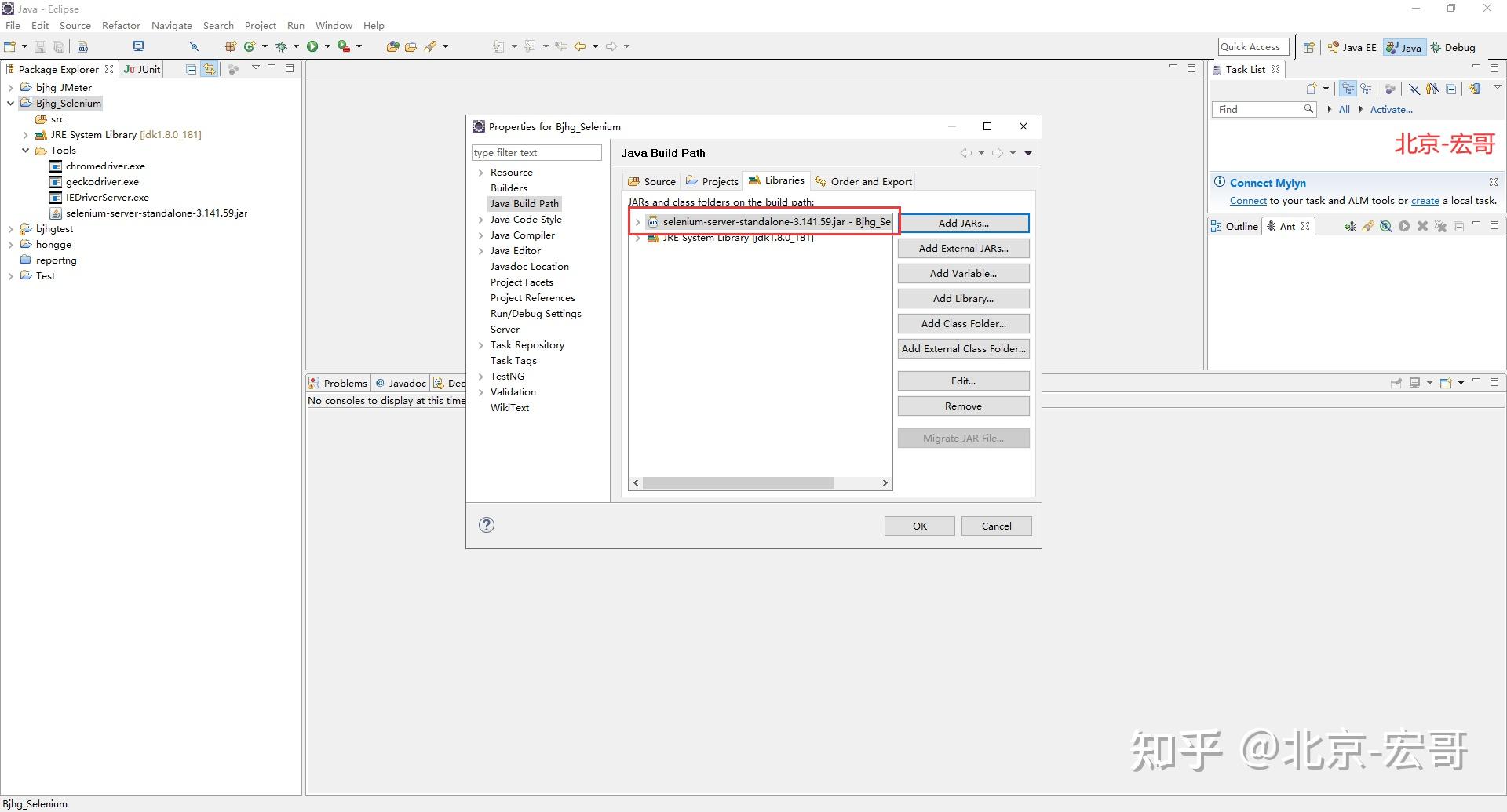Switch to Order and Export tab
The height and width of the screenshot is (812, 1507).
863,181
